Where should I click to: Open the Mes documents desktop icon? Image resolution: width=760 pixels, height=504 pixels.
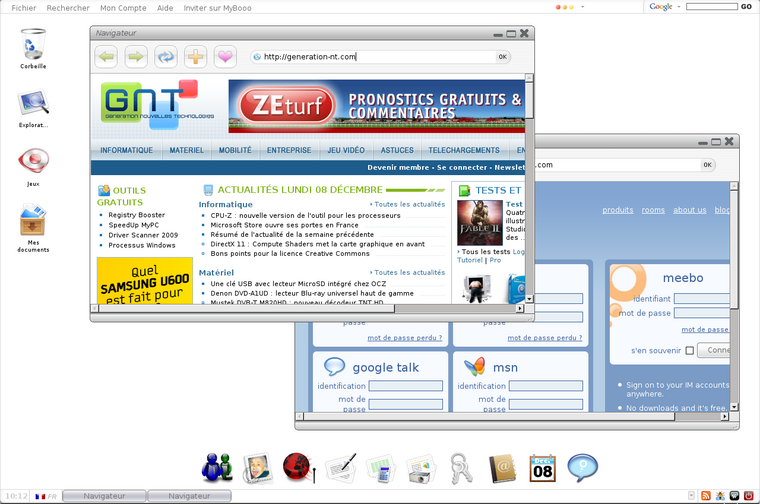coord(33,220)
